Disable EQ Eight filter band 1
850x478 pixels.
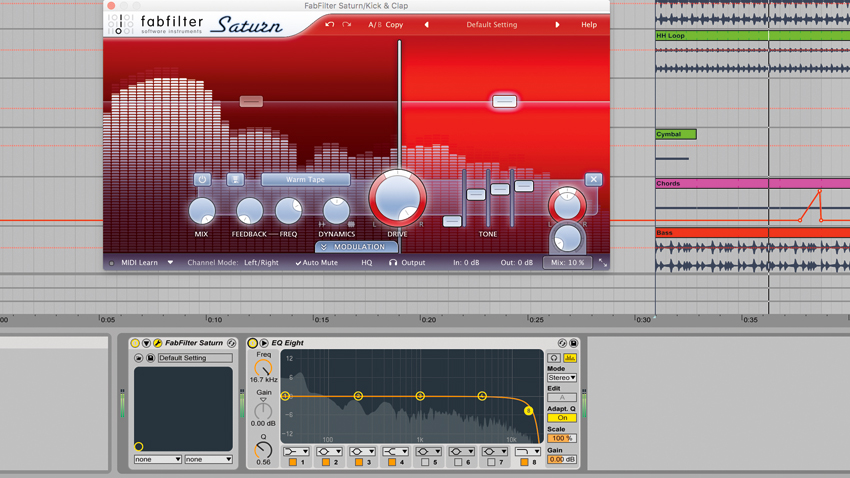(293, 462)
